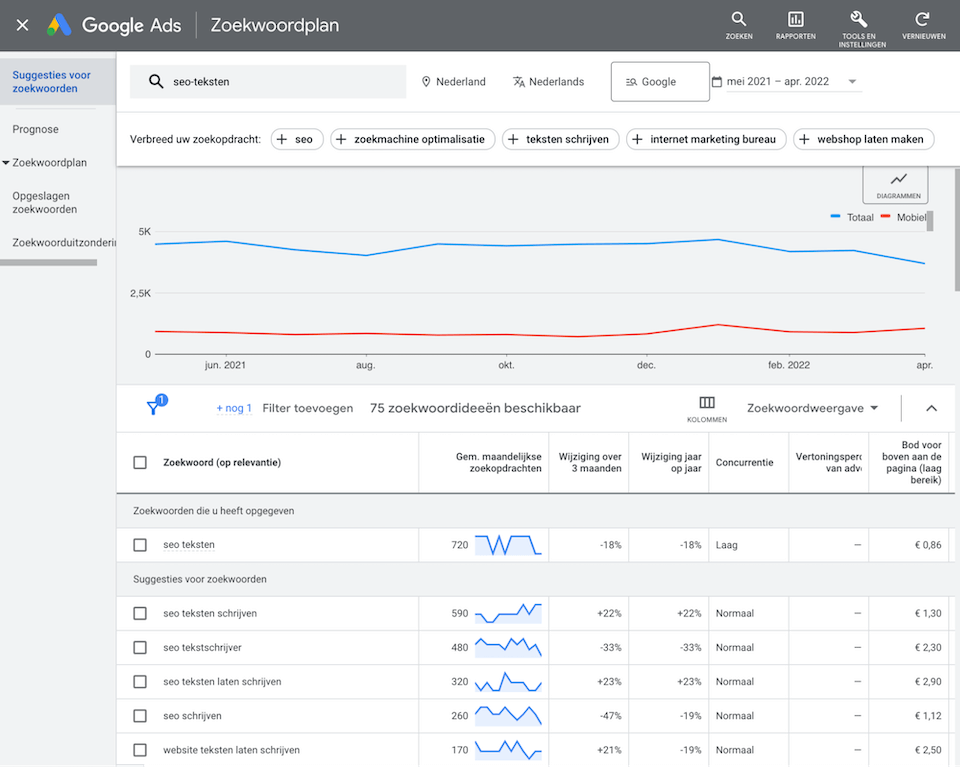The width and height of the screenshot is (960, 767).
Task: Click the 'seo schrijven' keyword text
Action: tap(192, 716)
